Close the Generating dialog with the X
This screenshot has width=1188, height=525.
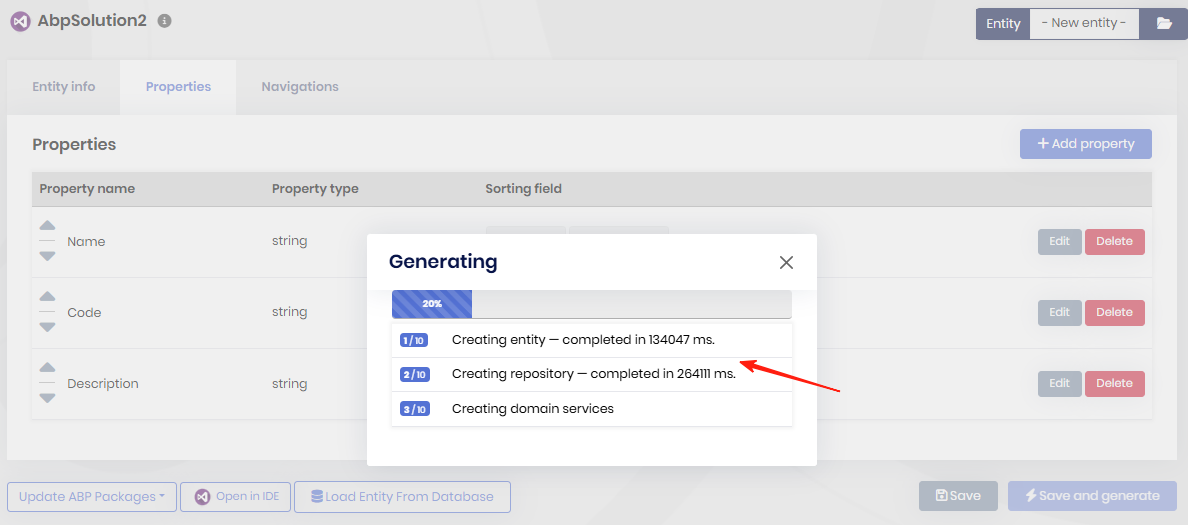tap(786, 262)
